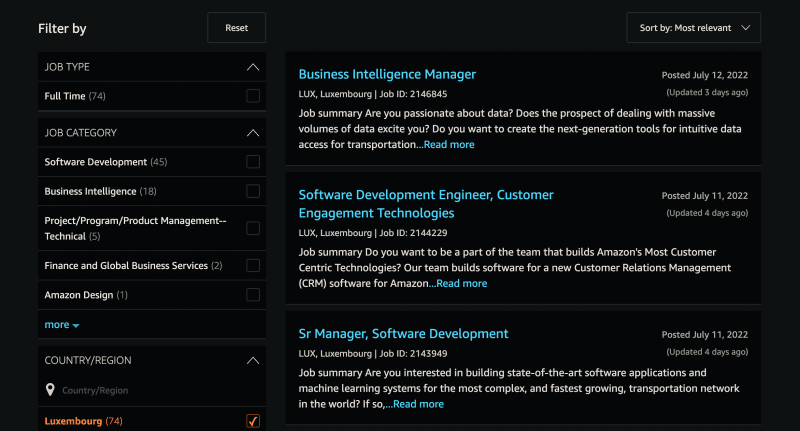The width and height of the screenshot is (800, 431).
Task: Open Software Development Engineer, Customer Engagement Technologies
Action: [x=426, y=204]
